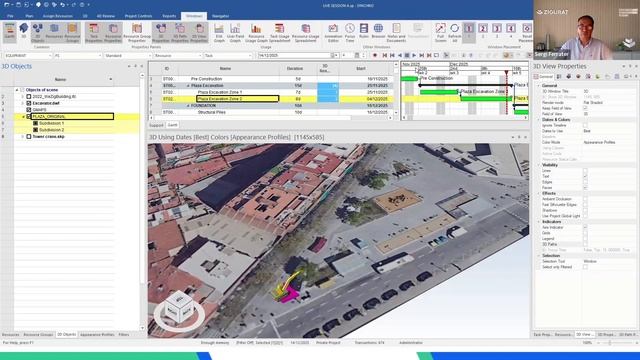Switch to the Project Controls ribbon tab
Viewport: 640px width, 360px height.
(138, 16)
